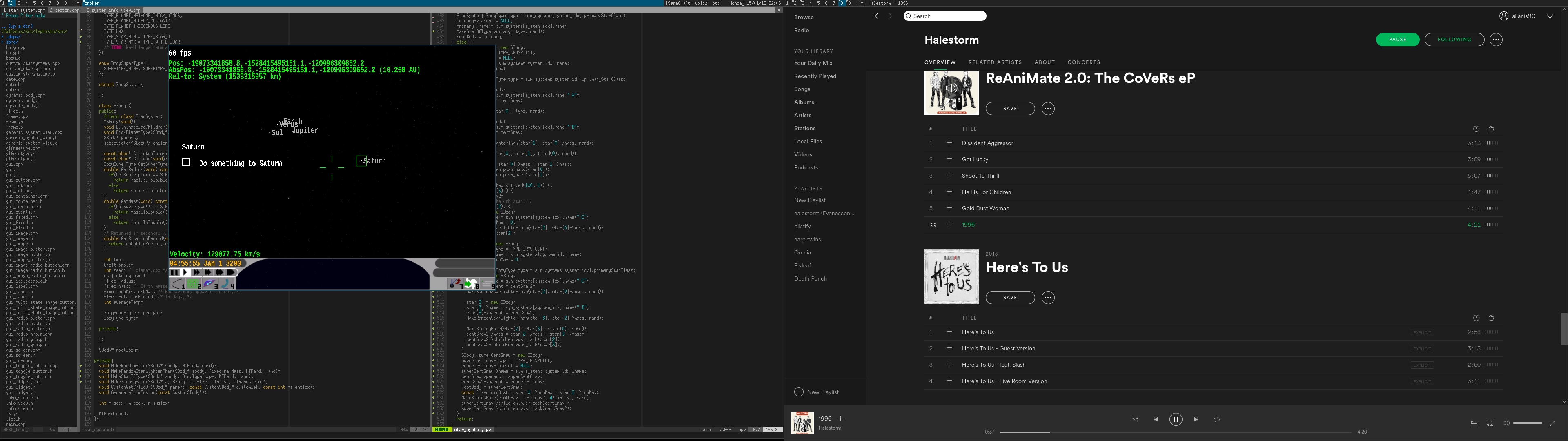
Task: Select the sector map grid icon
Action: tap(194, 284)
